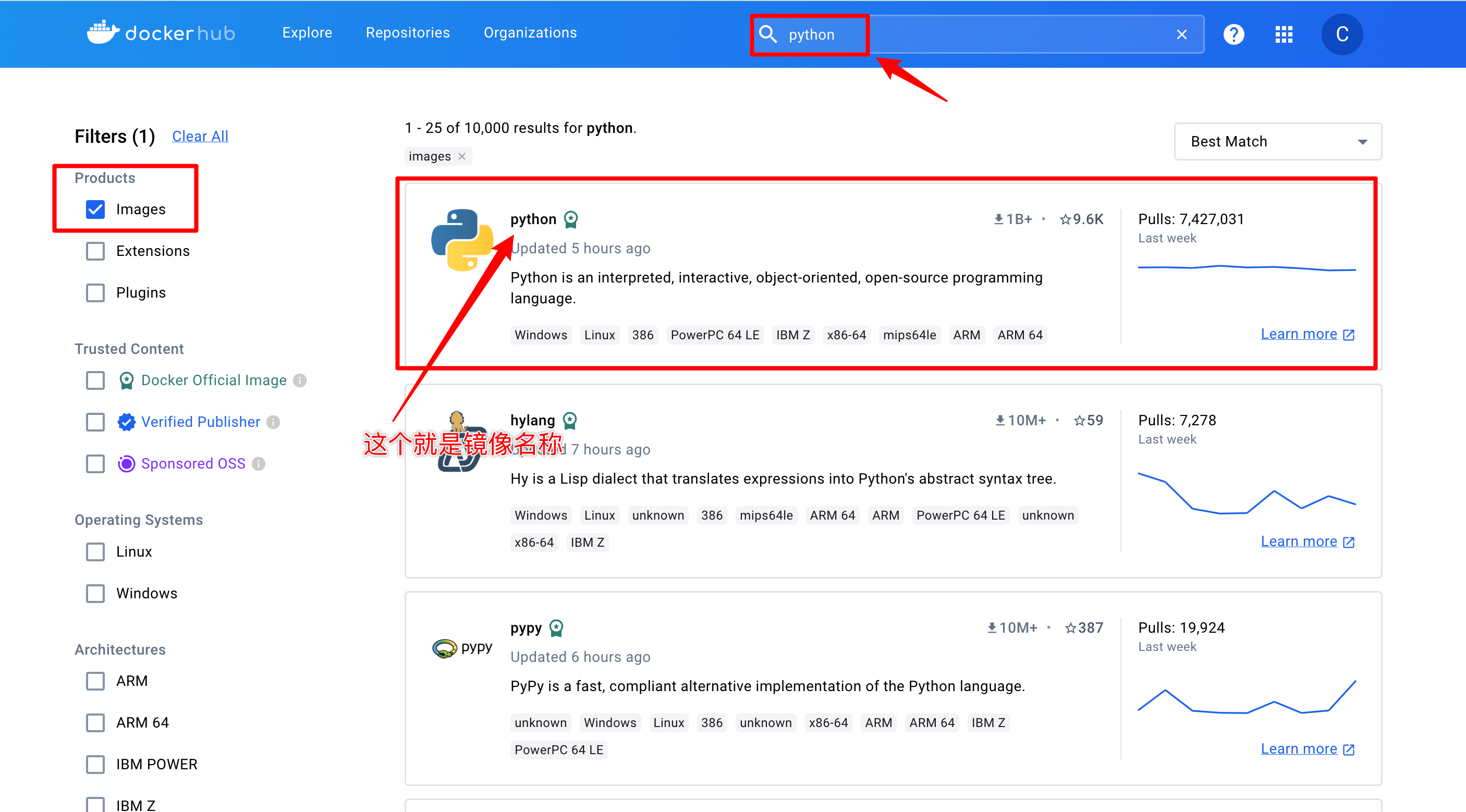This screenshot has width=1466, height=812.
Task: Open the user avatar C menu
Action: (x=1341, y=34)
